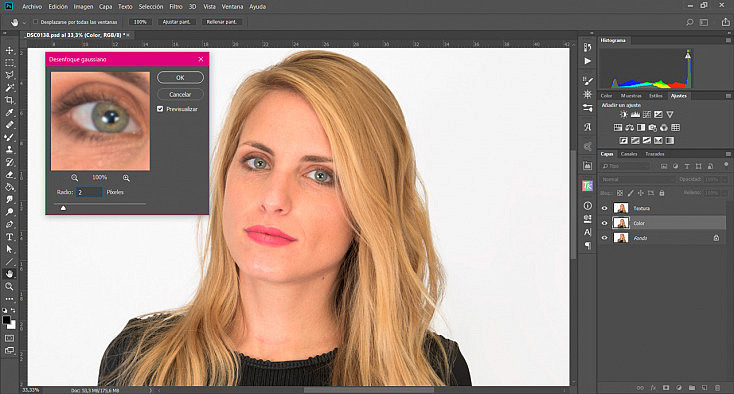Create new group folder icon
Screen dimensions: 734x394
(692, 388)
